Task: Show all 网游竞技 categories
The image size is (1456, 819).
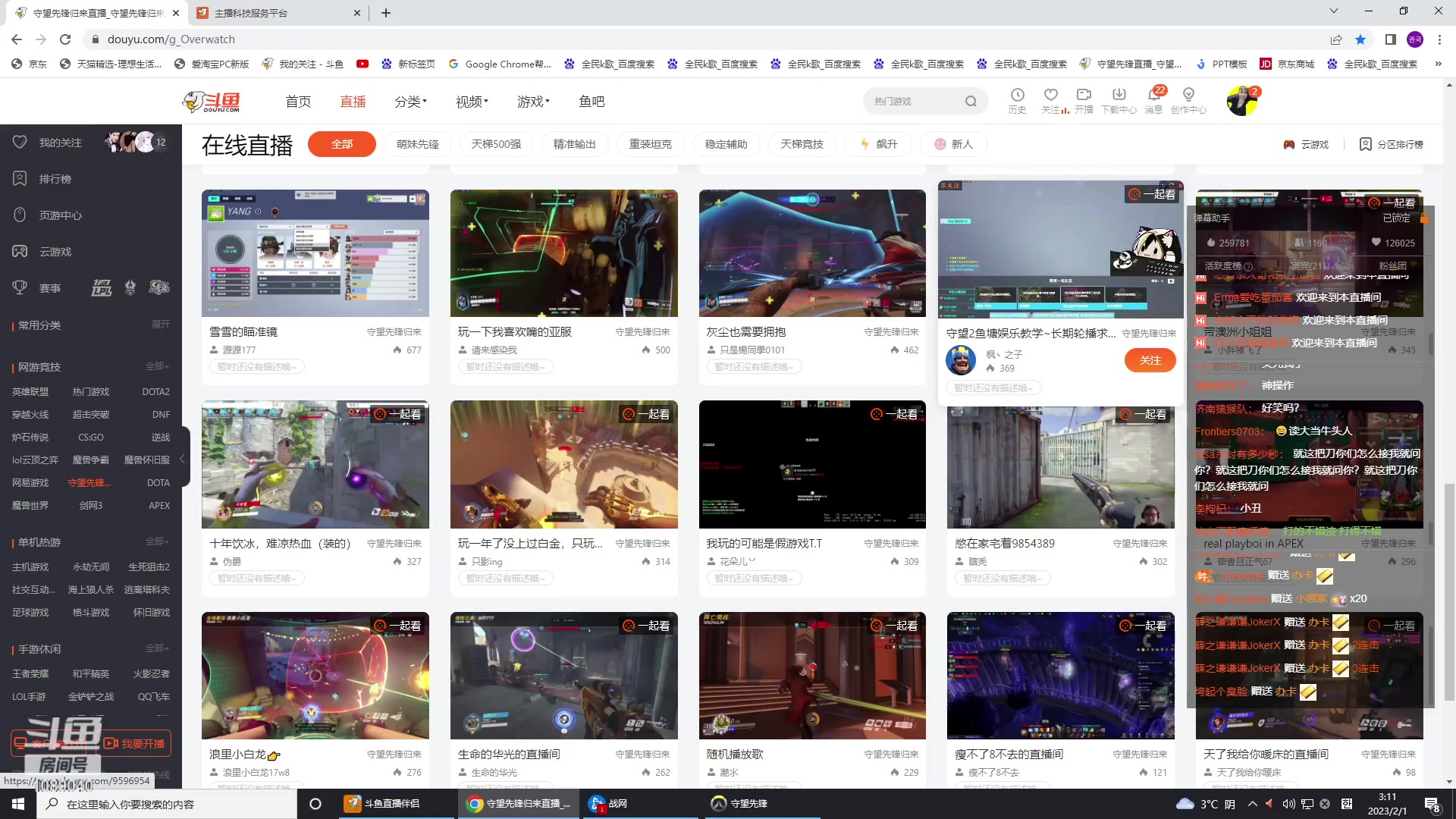Action: pos(157,366)
